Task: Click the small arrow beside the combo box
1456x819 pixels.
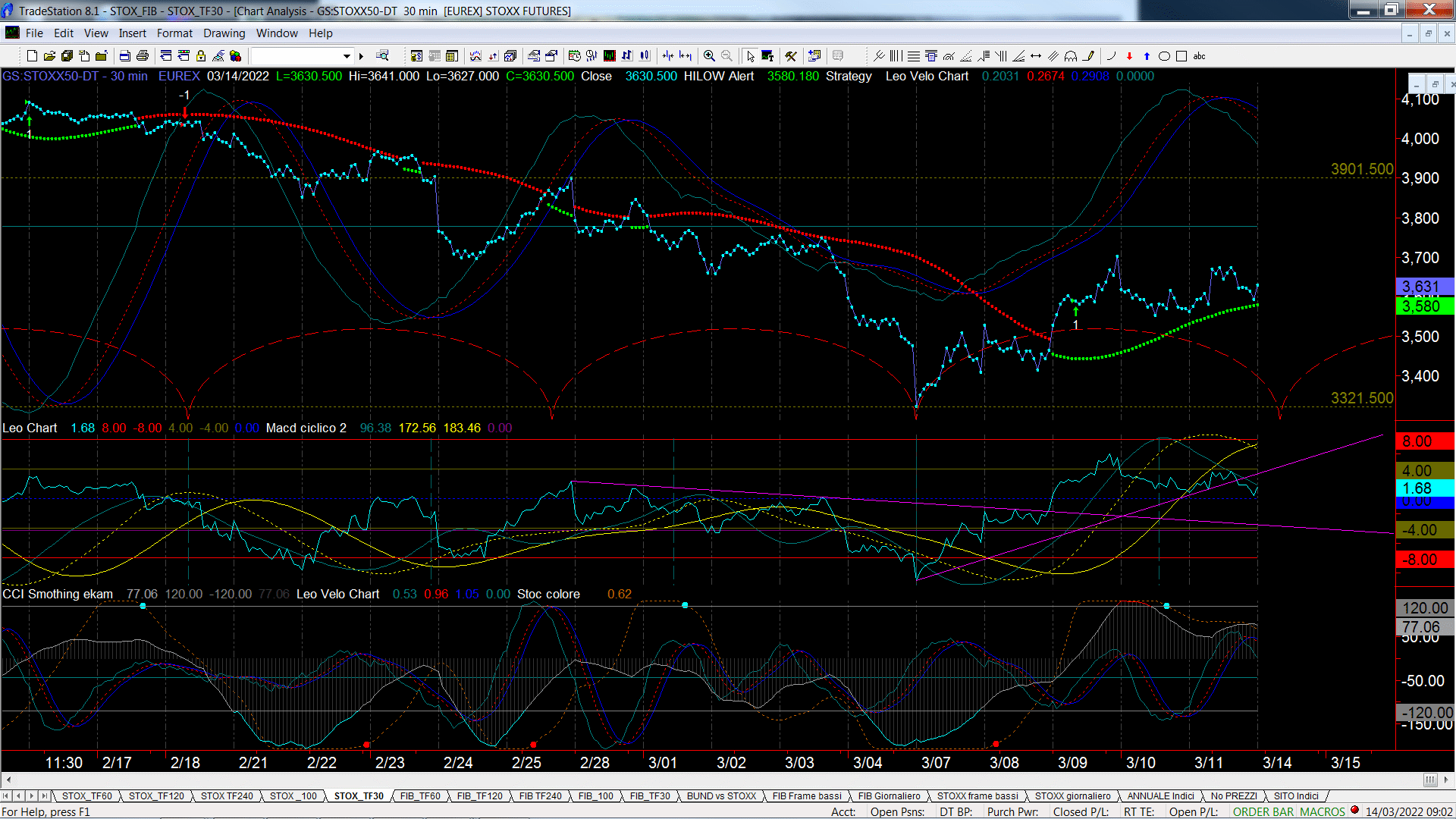Action: coord(361,56)
